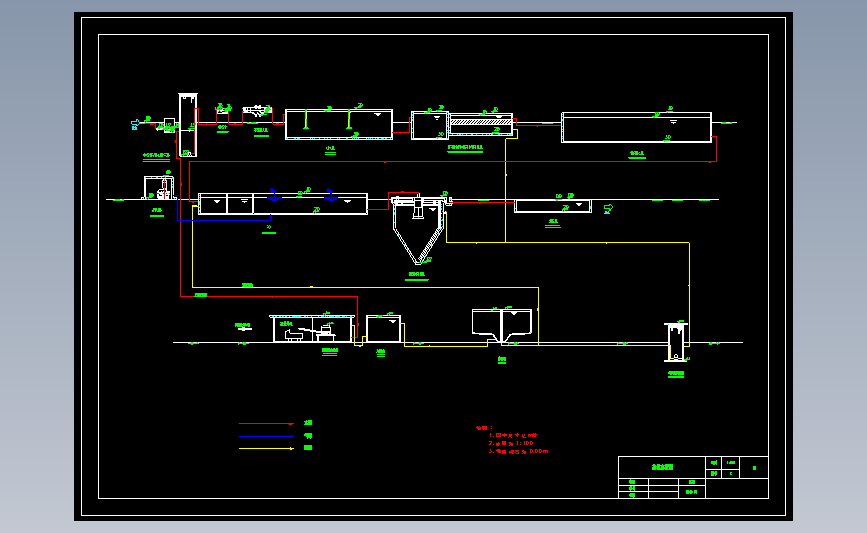Select the top-row tank with two green vertical pipes
The image size is (867, 533).
point(339,124)
